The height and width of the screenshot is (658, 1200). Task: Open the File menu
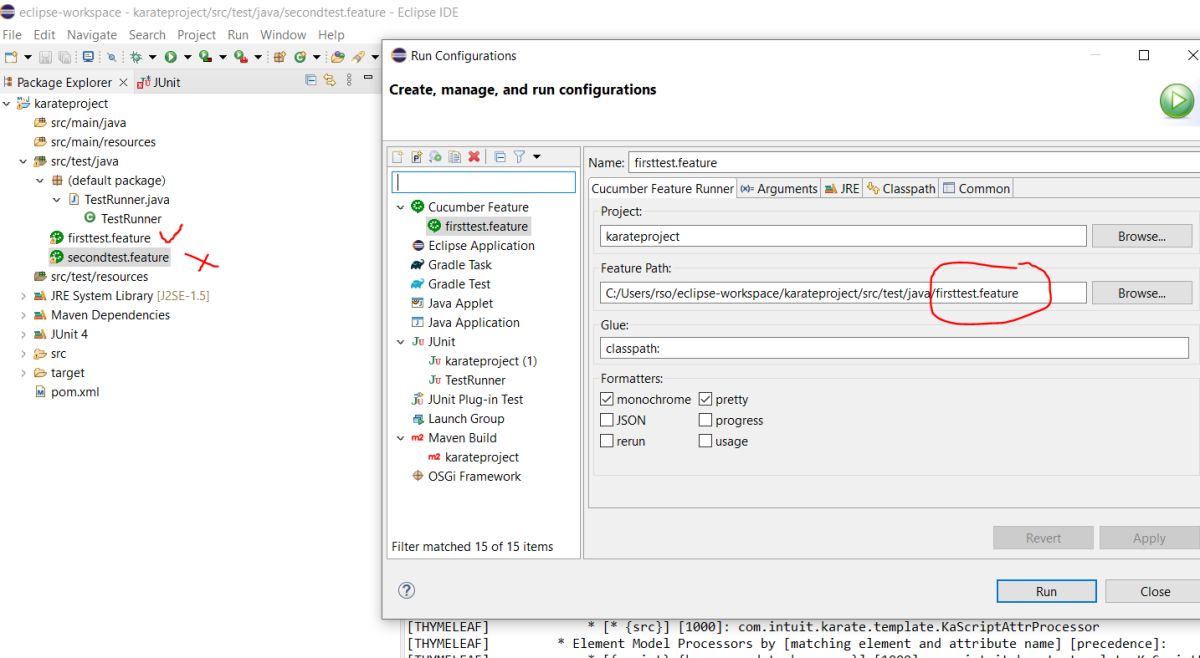(x=12, y=34)
